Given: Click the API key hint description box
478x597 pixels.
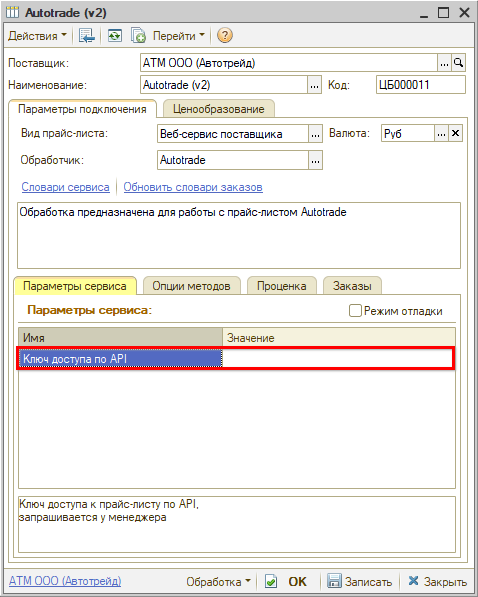Looking at the screenshot, I should [237, 524].
